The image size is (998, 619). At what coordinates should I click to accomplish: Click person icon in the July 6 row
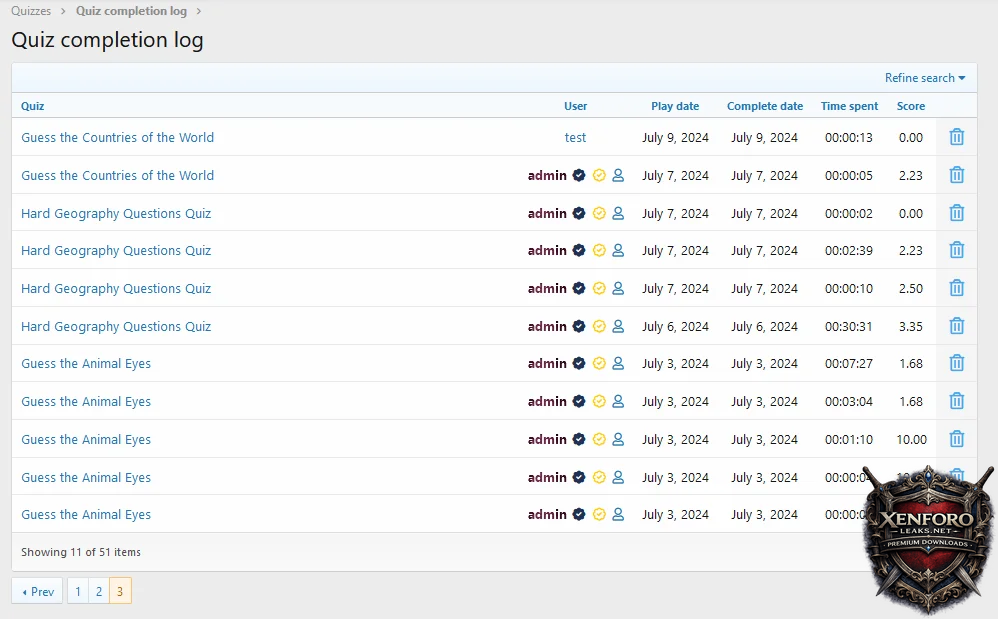618,326
